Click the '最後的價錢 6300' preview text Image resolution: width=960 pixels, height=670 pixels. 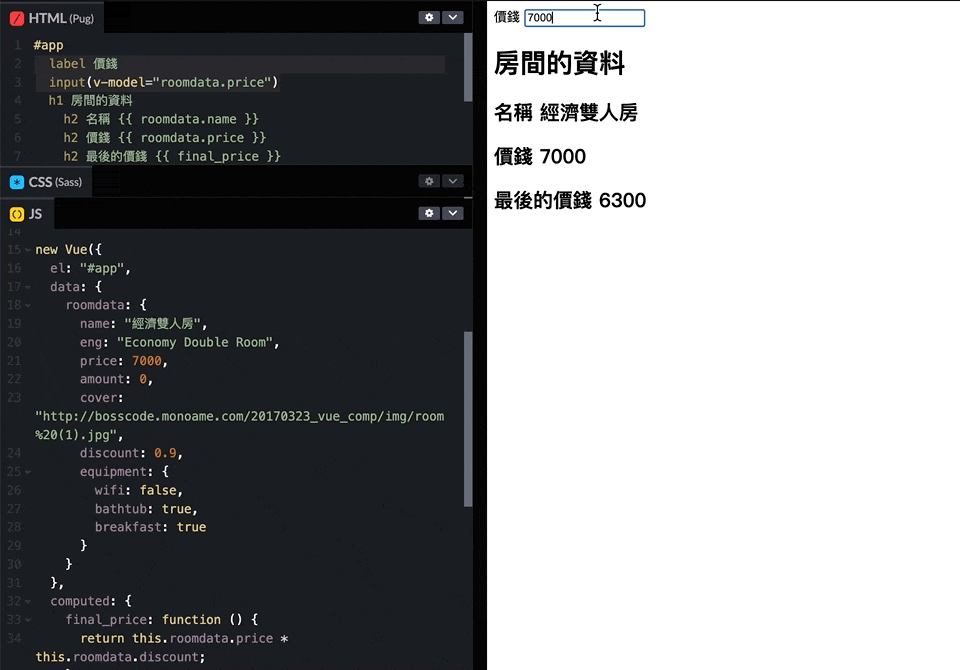click(570, 200)
